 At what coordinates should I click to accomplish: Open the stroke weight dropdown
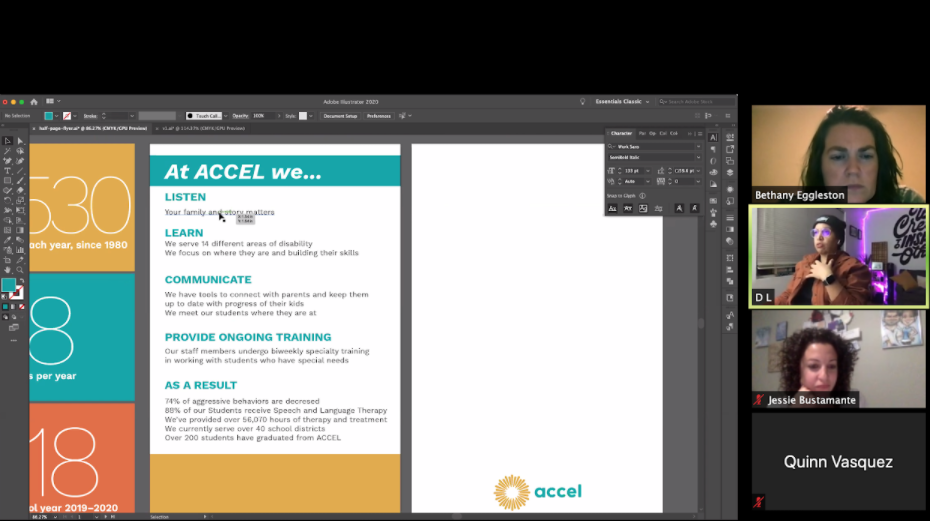(132, 116)
